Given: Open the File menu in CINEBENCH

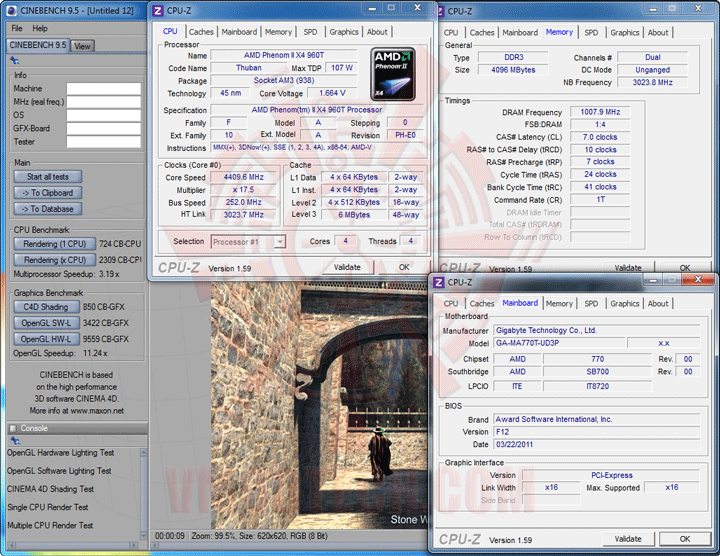Looking at the screenshot, I should point(16,28).
